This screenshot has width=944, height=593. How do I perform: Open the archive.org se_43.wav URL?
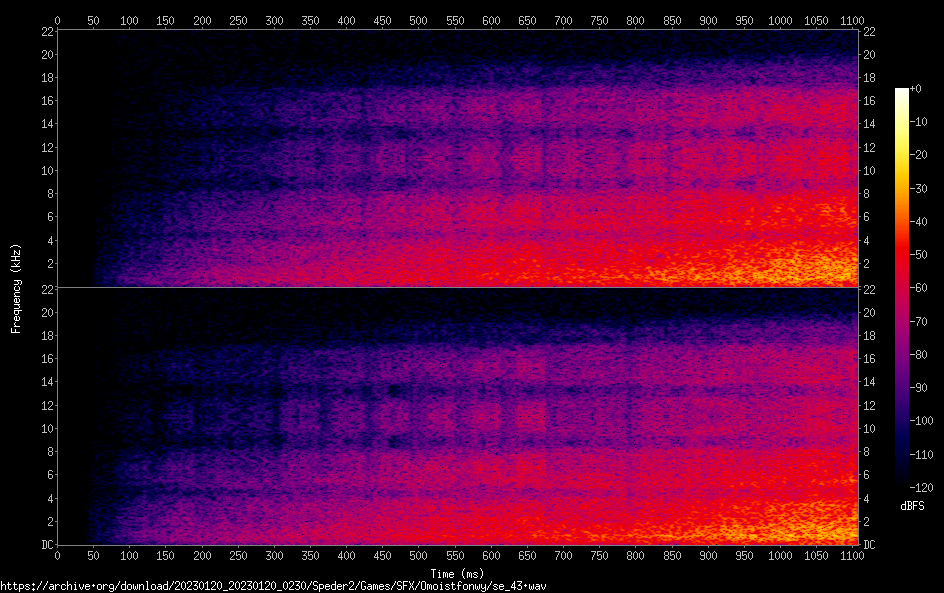(273, 585)
